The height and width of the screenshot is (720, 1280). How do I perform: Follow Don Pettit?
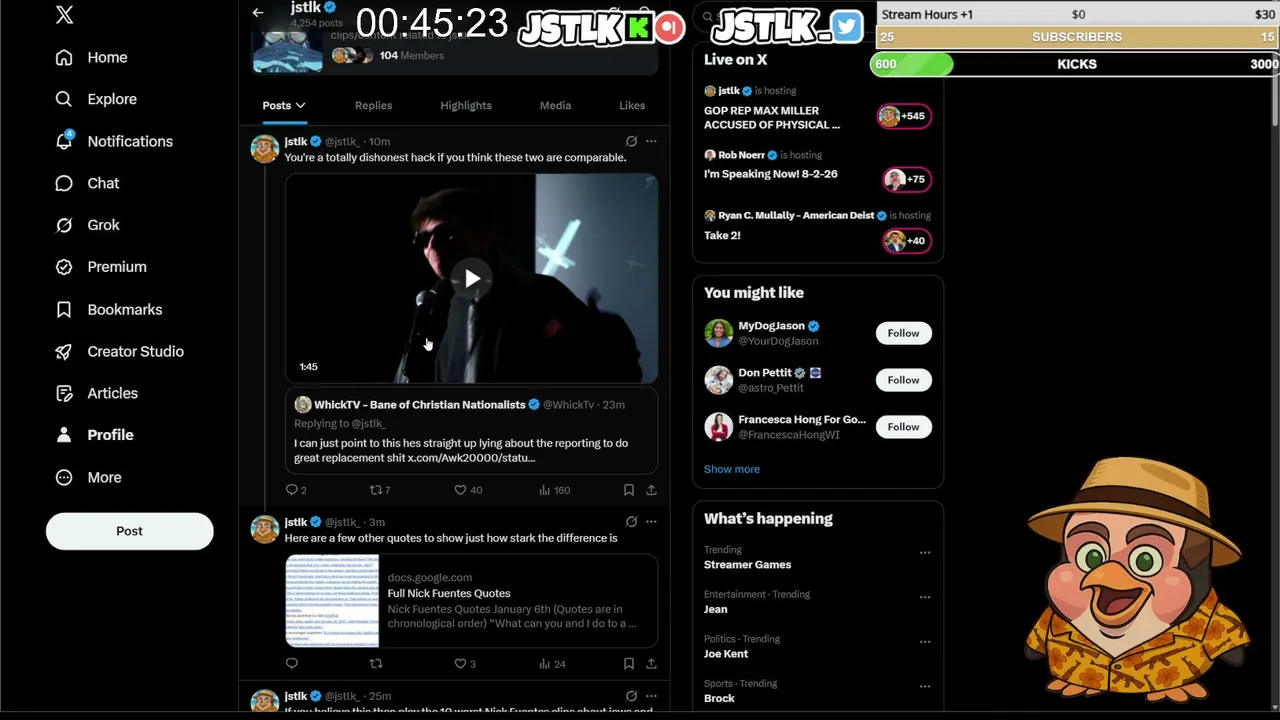coord(903,380)
